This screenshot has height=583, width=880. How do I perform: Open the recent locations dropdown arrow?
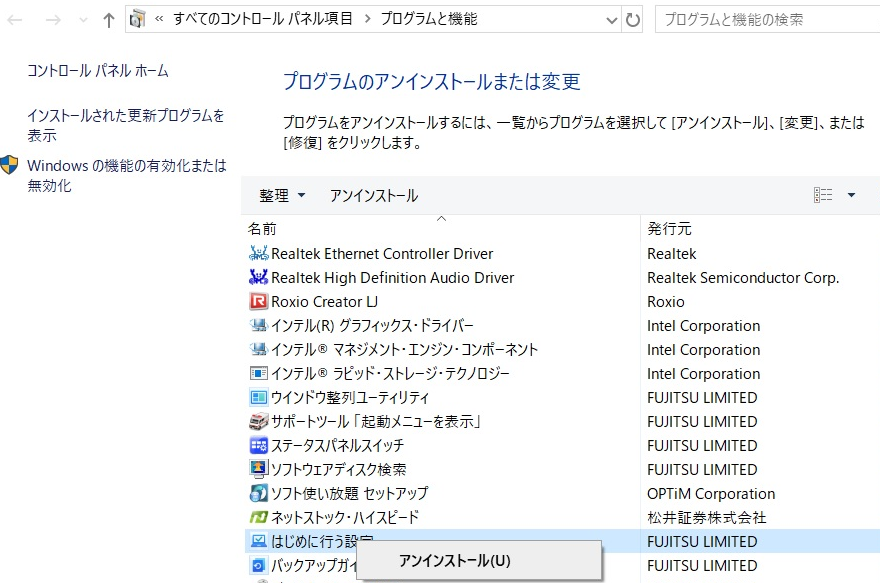(84, 20)
